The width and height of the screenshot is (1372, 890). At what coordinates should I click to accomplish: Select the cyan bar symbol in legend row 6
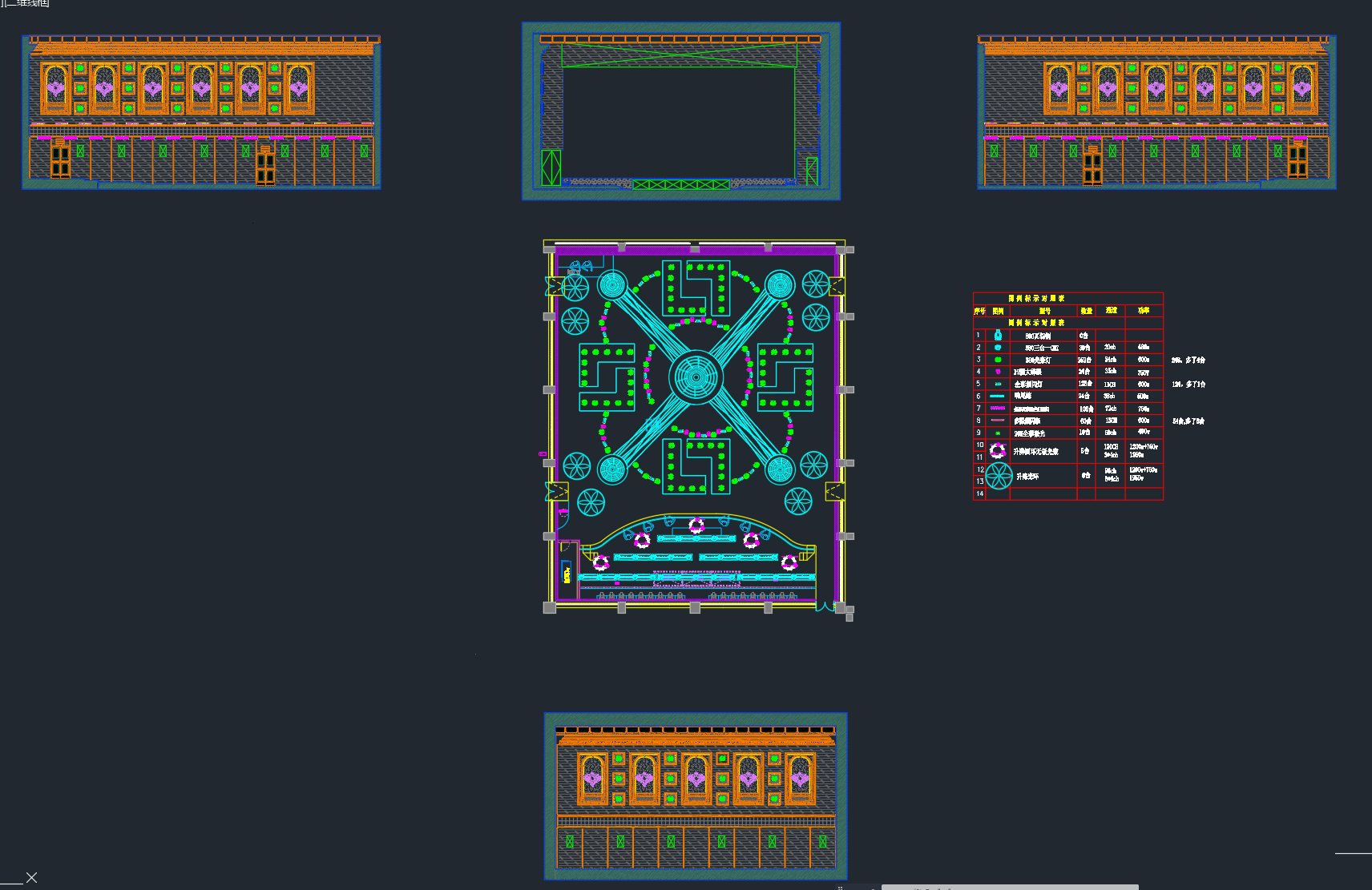pos(998,397)
